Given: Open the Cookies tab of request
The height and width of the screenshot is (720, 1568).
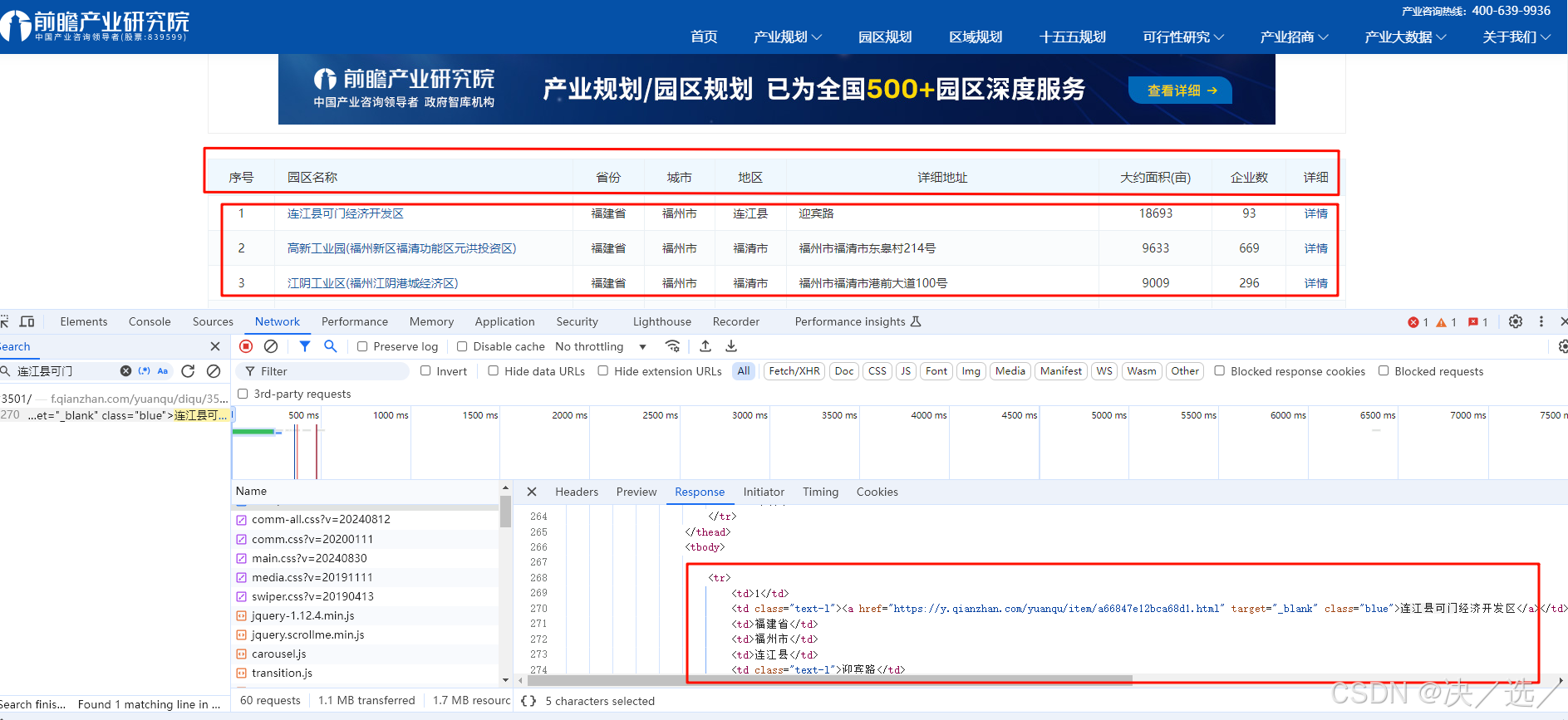Looking at the screenshot, I should tap(877, 492).
